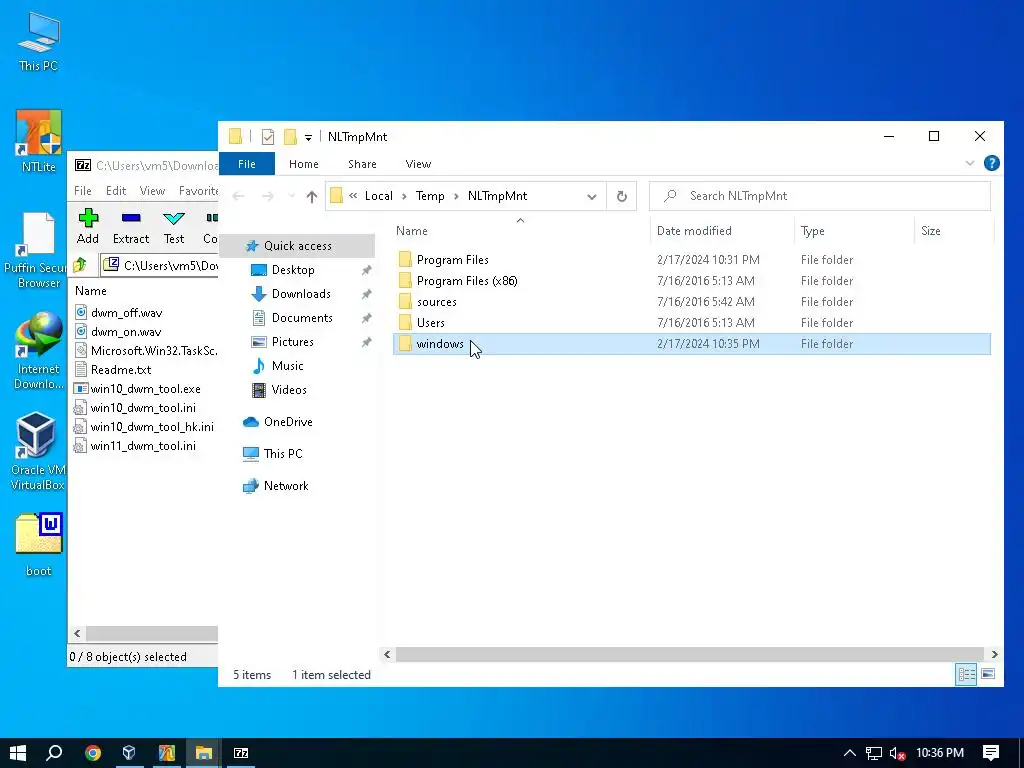Click the 7-Zip horizontal scrollbar left arrow

pos(77,633)
